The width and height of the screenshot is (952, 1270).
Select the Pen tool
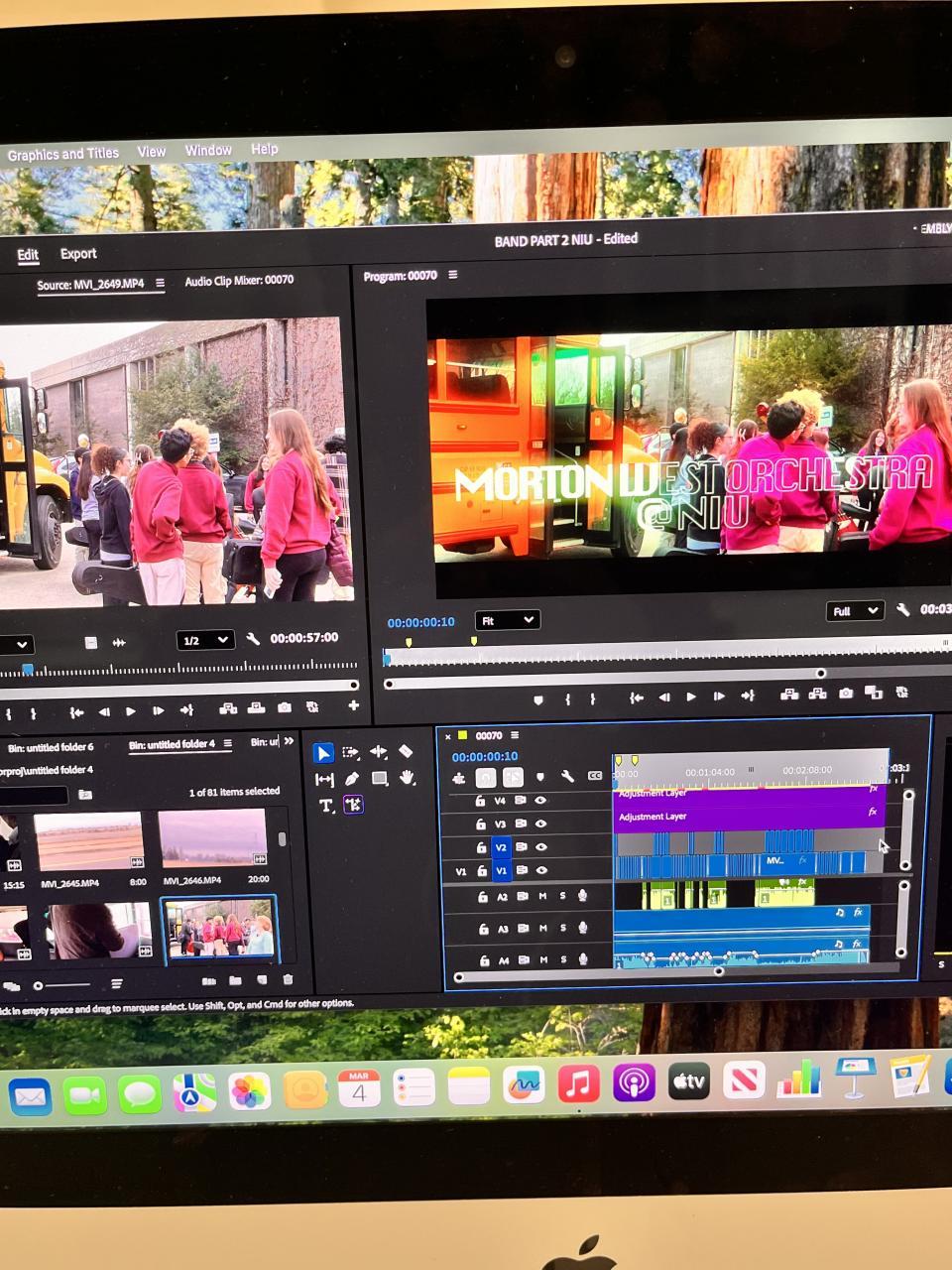pyautogui.click(x=351, y=779)
